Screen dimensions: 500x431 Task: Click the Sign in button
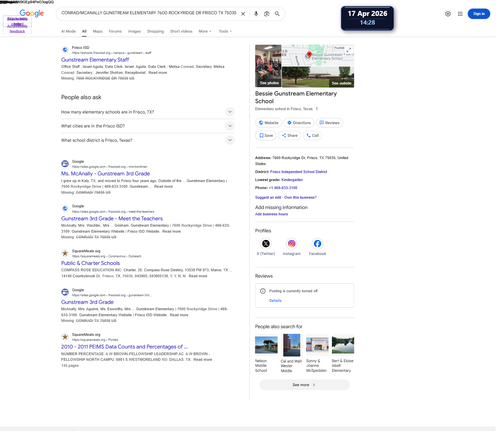(x=479, y=14)
